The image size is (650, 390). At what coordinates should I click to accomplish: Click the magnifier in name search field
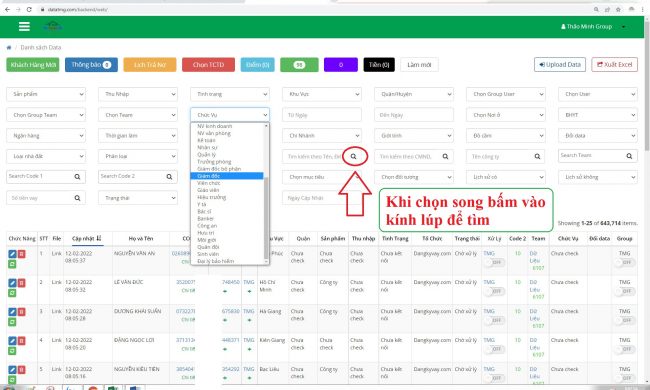coord(354,156)
